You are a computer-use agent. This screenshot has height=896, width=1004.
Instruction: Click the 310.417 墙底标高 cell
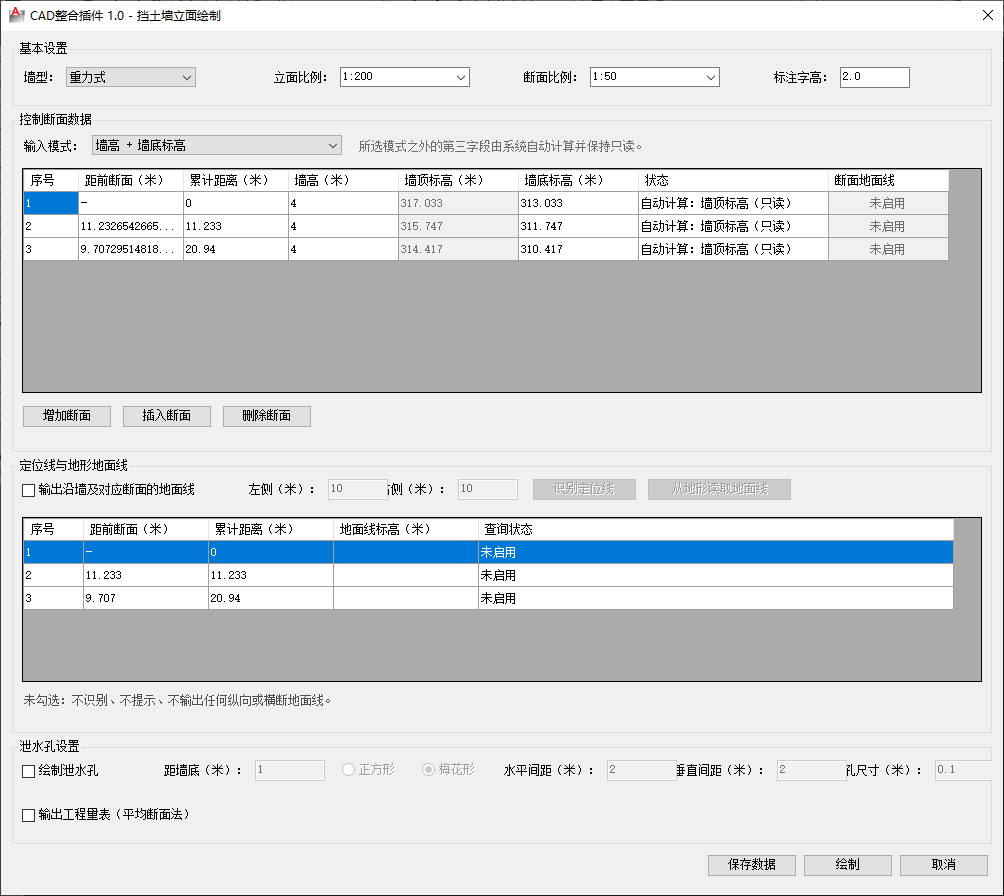(578, 249)
